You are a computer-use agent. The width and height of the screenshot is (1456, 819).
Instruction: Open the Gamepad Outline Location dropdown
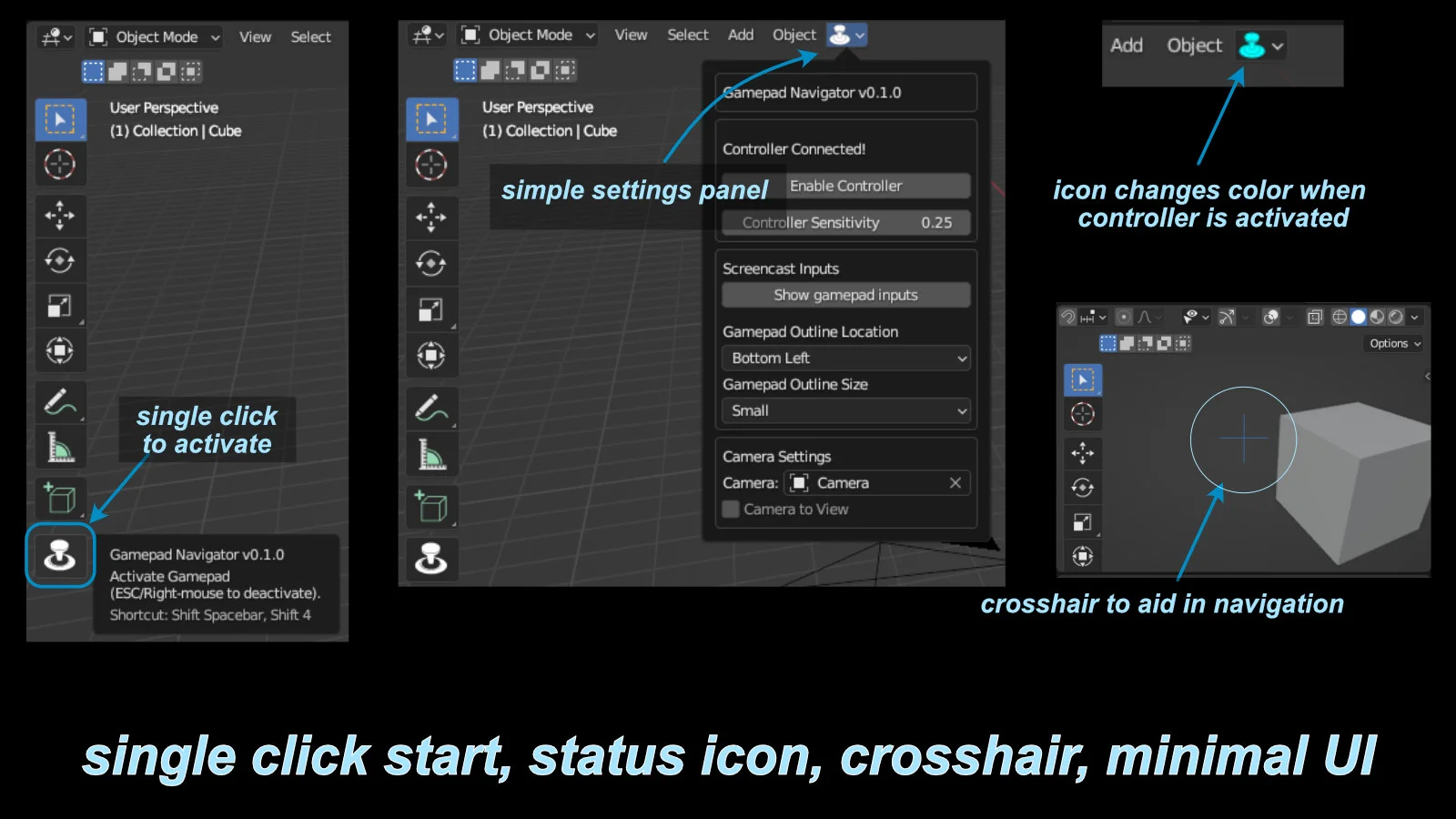pos(844,358)
